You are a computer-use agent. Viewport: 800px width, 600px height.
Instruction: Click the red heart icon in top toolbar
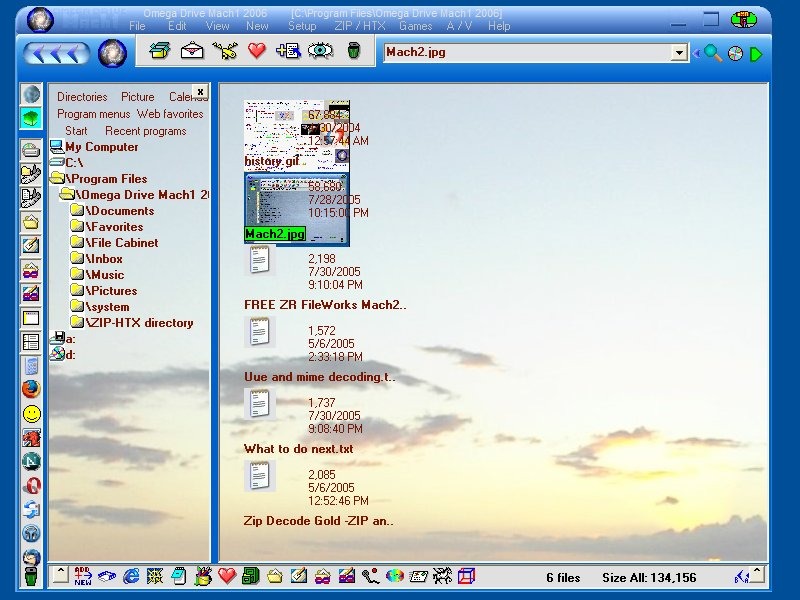point(257,51)
